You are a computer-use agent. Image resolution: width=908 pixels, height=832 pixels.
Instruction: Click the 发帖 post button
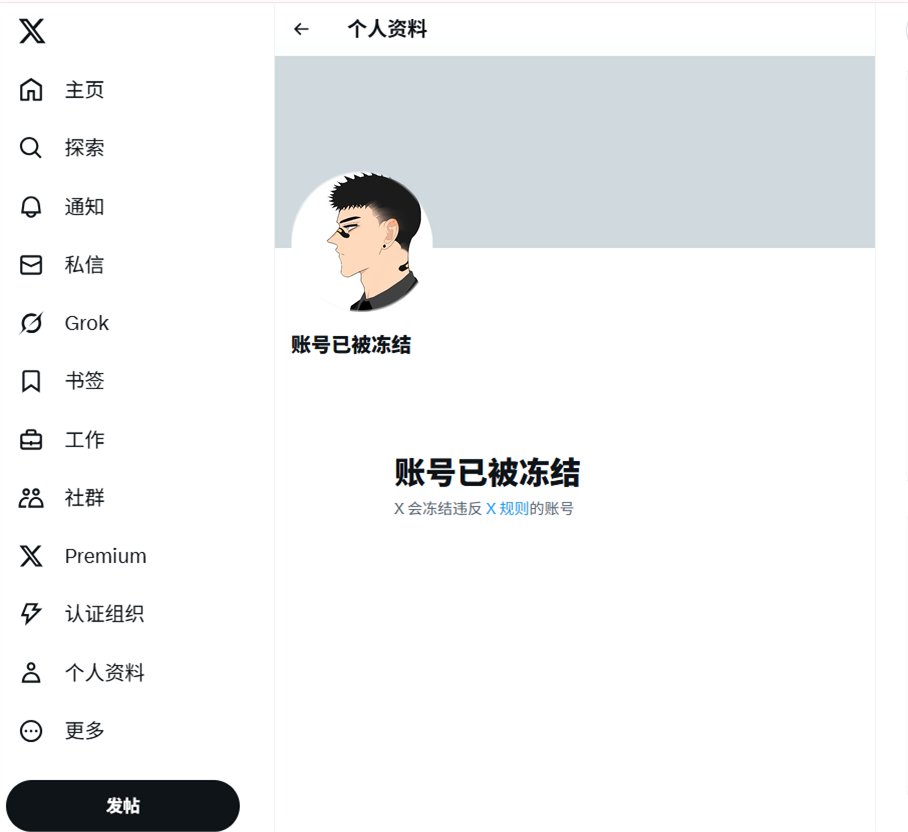(123, 805)
